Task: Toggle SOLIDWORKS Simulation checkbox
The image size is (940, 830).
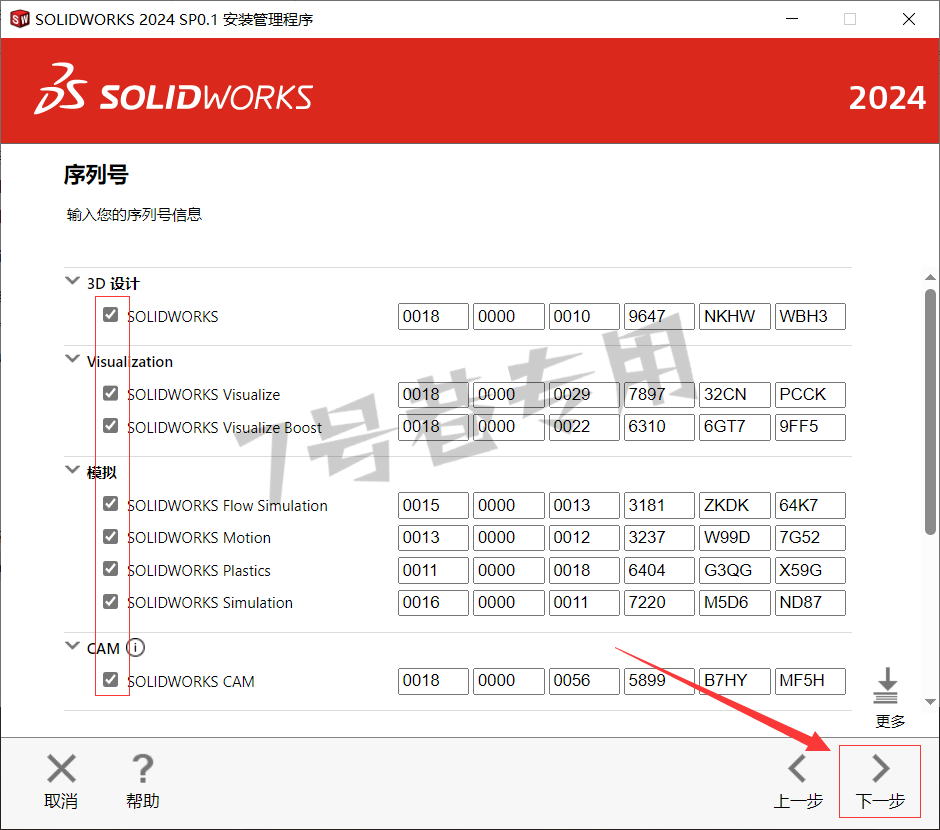Action: pyautogui.click(x=110, y=601)
